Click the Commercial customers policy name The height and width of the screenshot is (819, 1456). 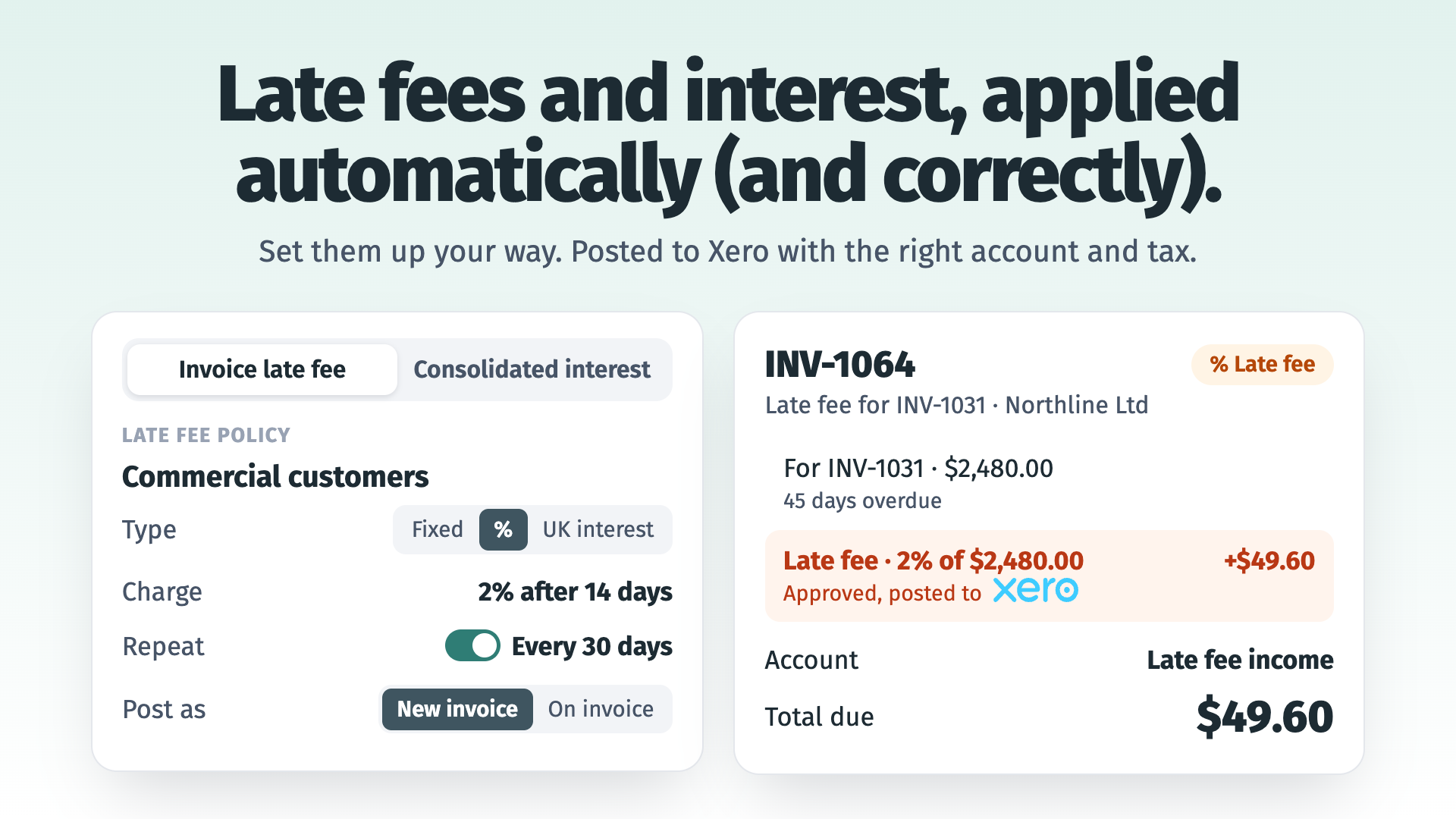(275, 477)
